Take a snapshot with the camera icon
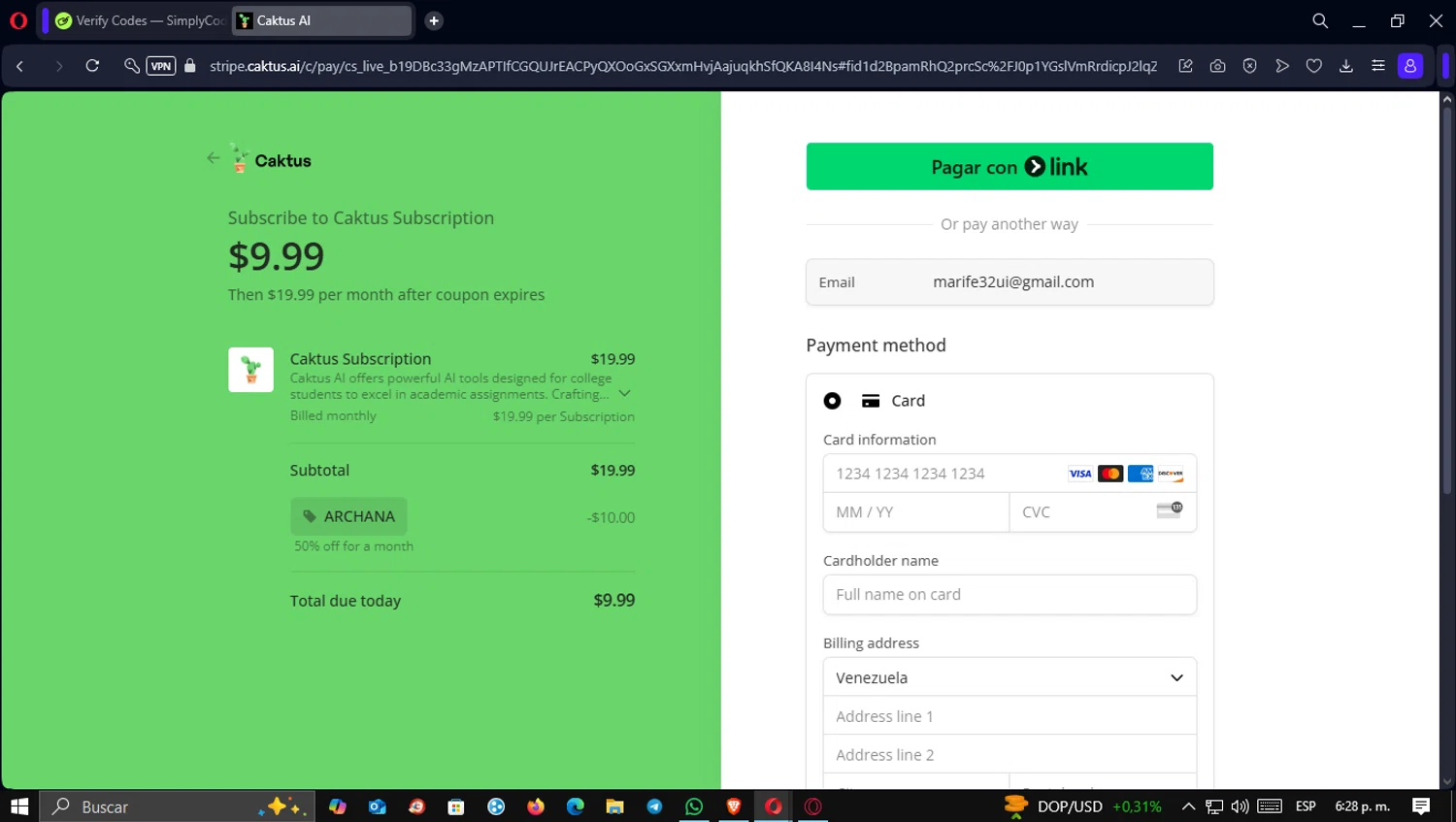The height and width of the screenshot is (822, 1456). [x=1217, y=66]
